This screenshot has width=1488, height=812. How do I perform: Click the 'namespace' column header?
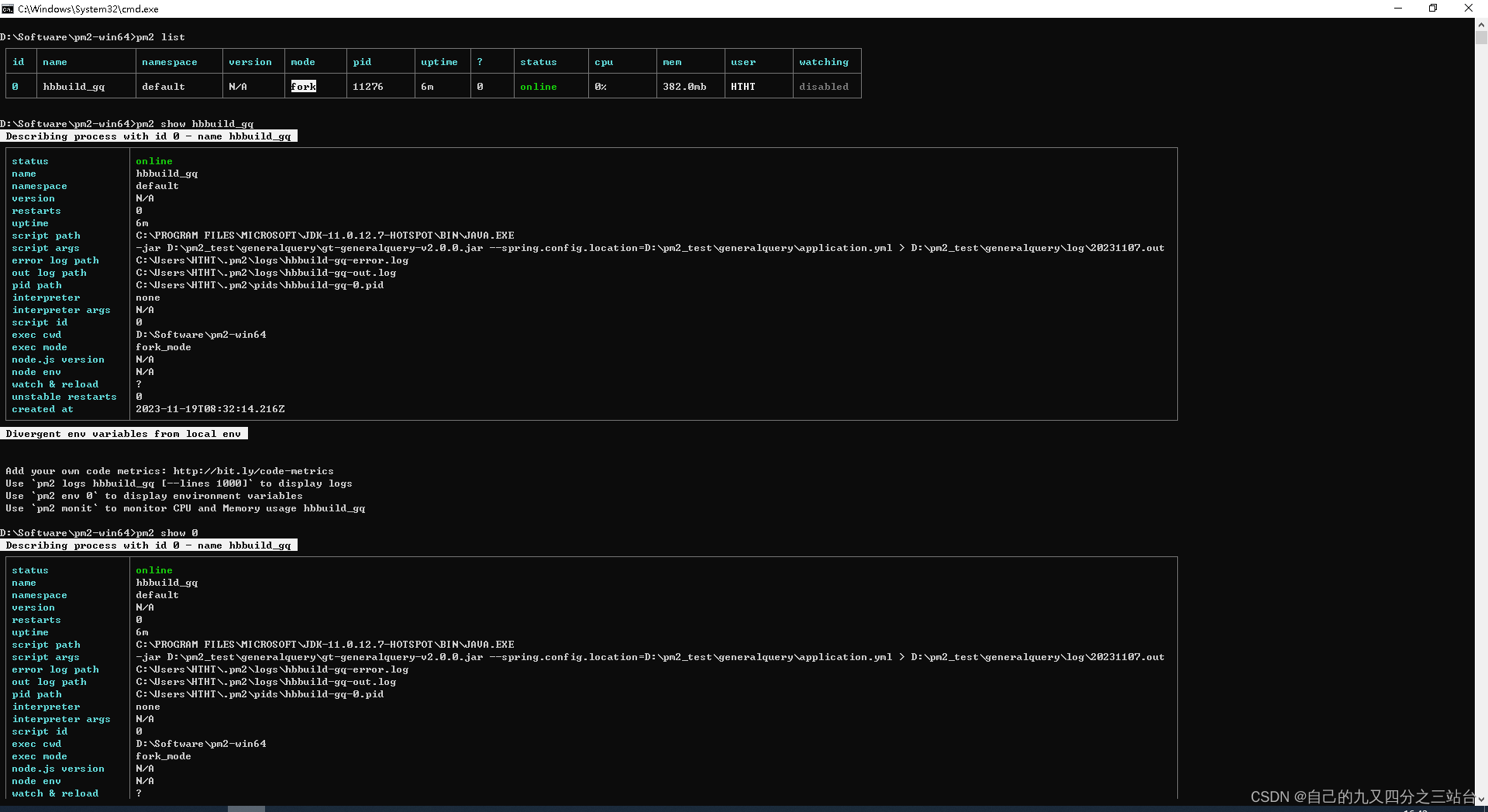(170, 62)
